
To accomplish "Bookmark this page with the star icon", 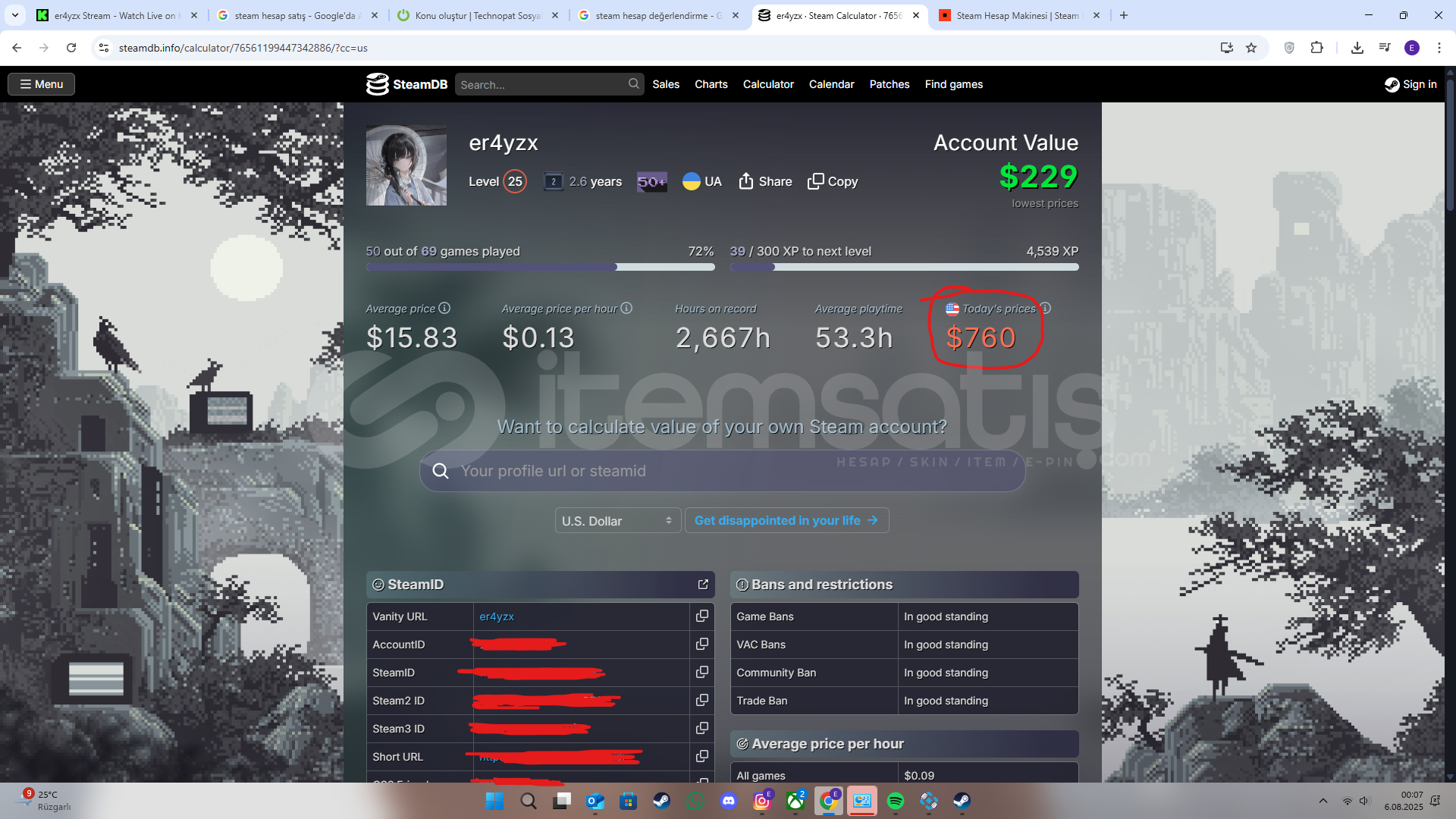I will (x=1251, y=48).
